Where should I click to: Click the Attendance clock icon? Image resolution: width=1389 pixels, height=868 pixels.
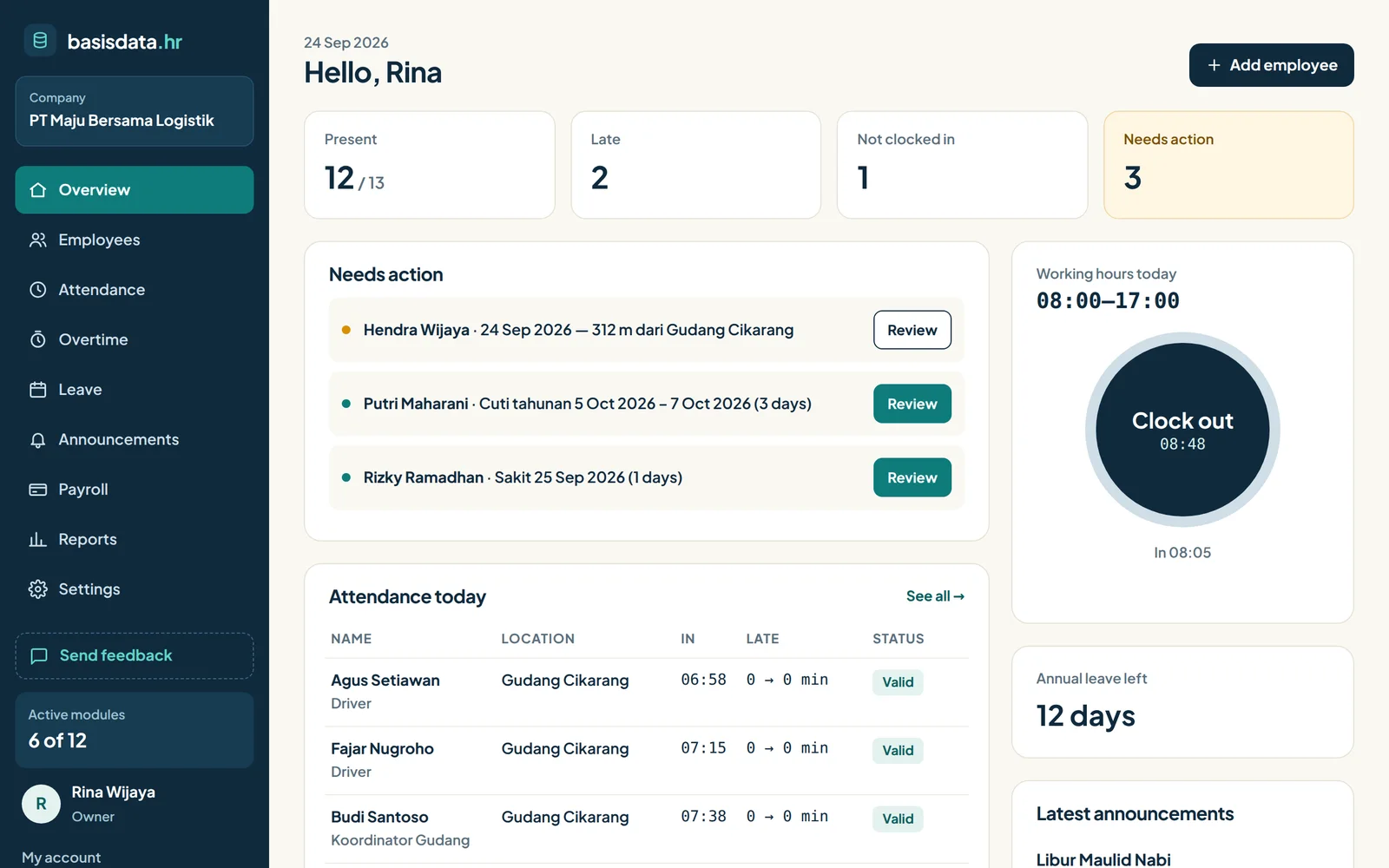click(x=38, y=290)
